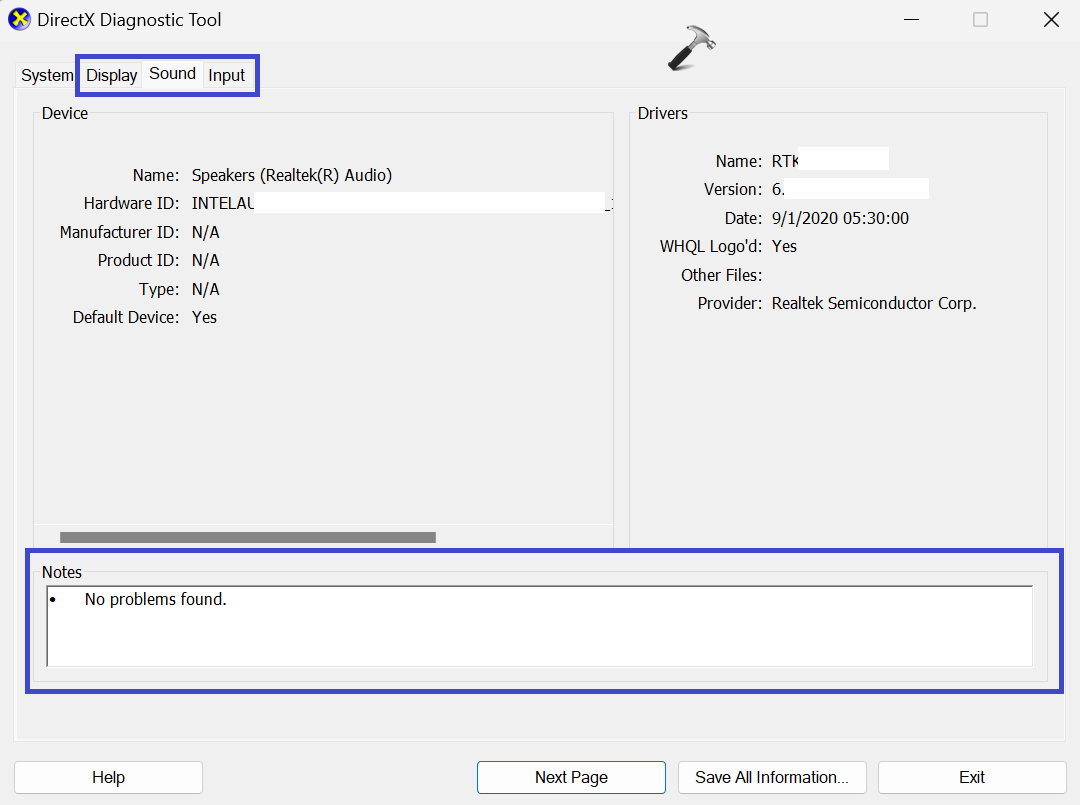This screenshot has width=1080, height=805.
Task: Click the driver date 9/1/2020 value
Action: tap(840, 218)
